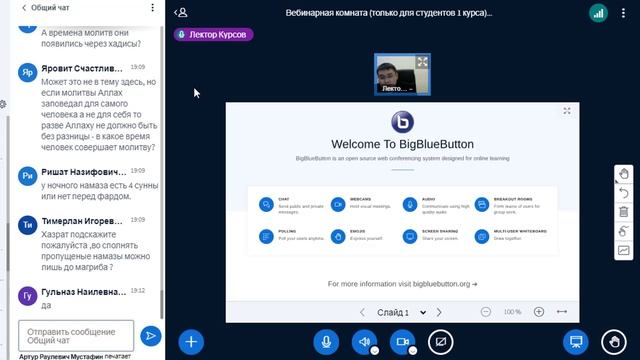Minimize presentation button
The width and height of the screenshot is (640, 360).
pos(576,342)
